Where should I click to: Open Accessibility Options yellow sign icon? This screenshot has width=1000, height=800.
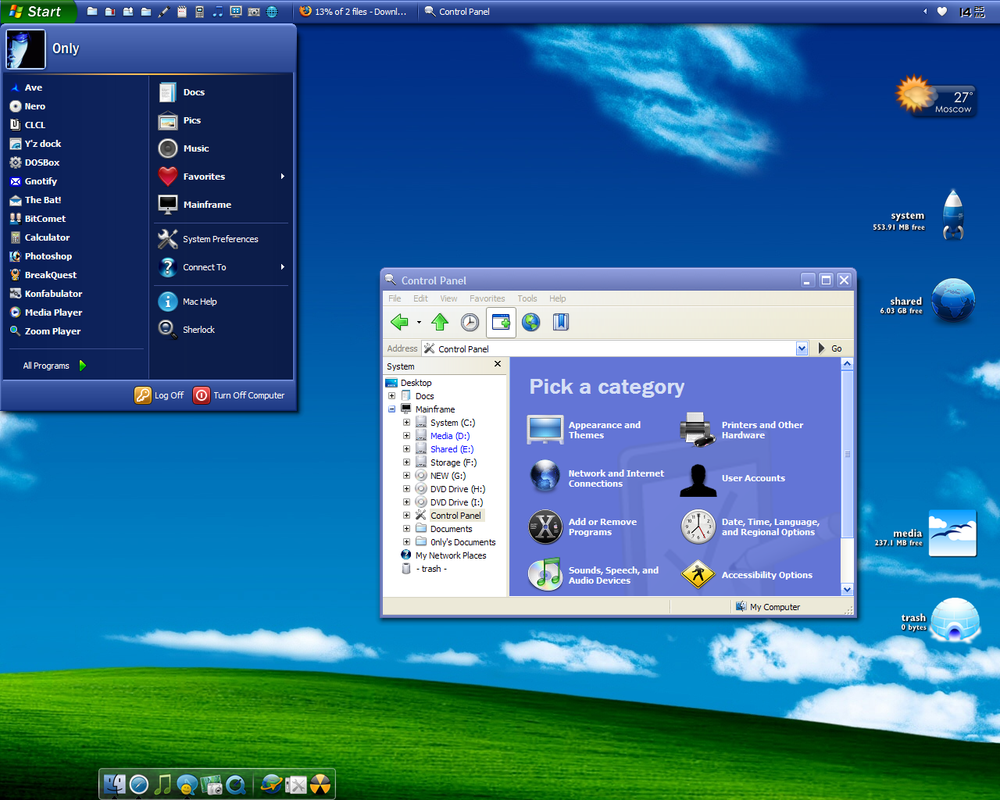[x=698, y=574]
